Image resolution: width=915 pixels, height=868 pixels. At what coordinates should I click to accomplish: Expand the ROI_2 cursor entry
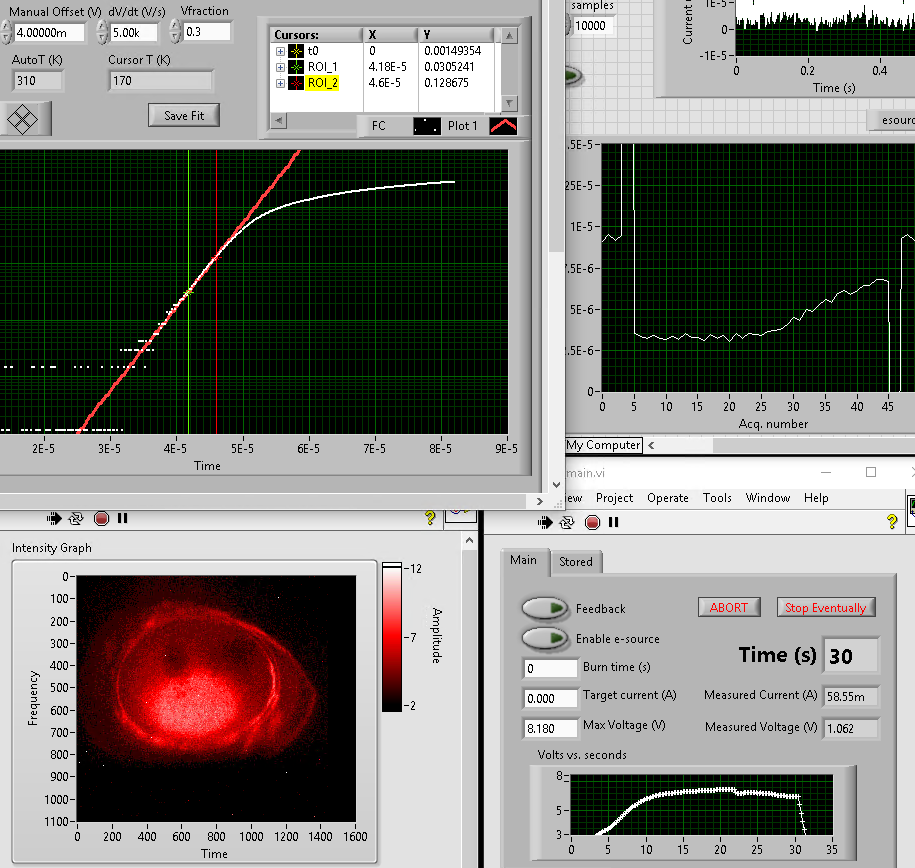[x=280, y=84]
